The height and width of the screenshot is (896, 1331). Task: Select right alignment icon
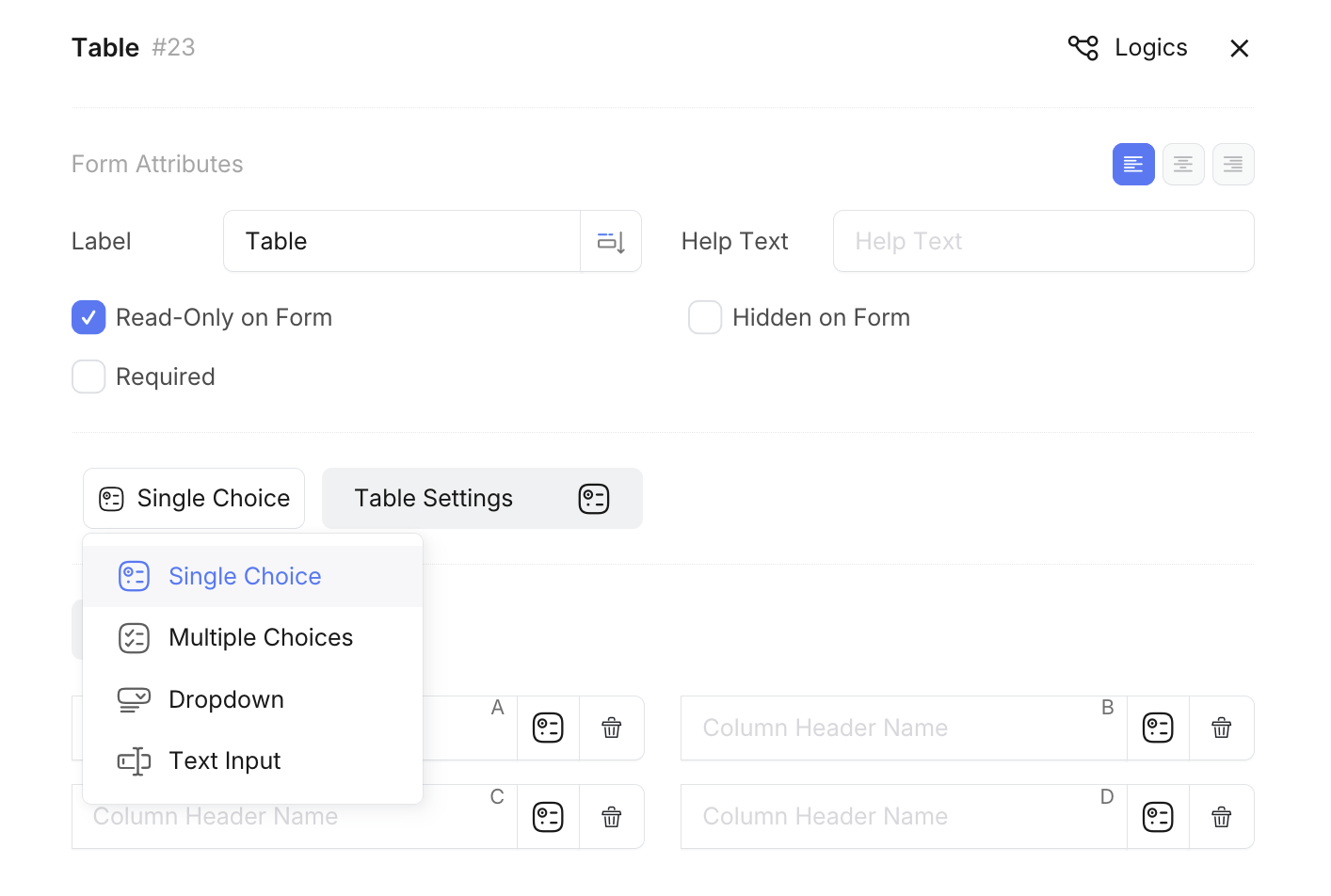tap(1233, 165)
